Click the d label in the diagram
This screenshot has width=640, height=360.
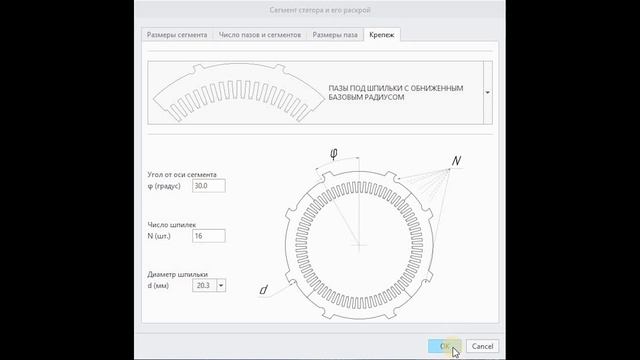pos(264,290)
